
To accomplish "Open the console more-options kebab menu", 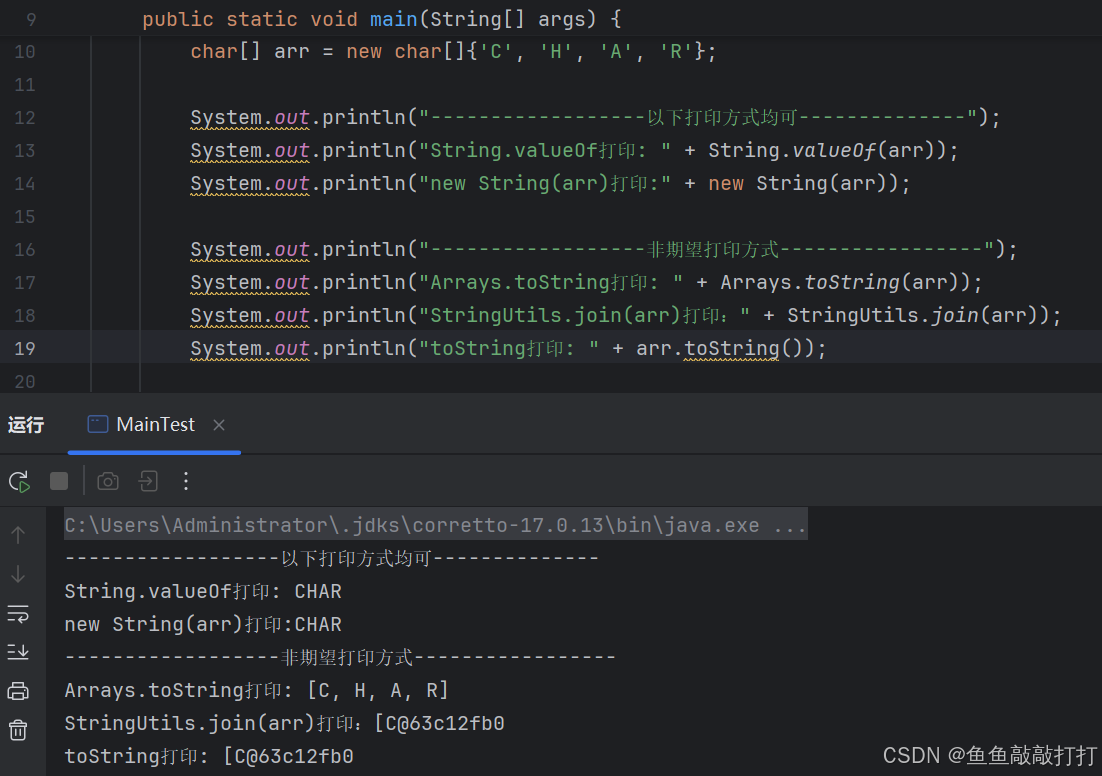I will (x=185, y=481).
